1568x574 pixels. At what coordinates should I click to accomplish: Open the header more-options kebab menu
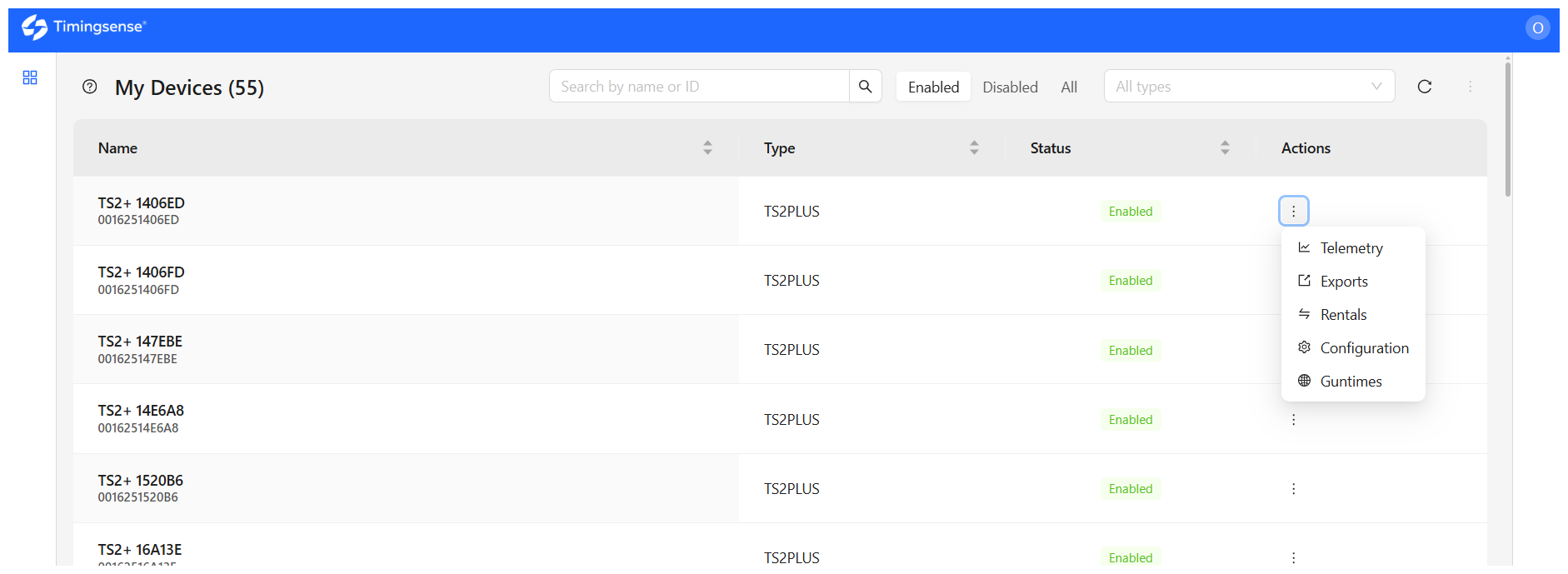click(x=1471, y=87)
